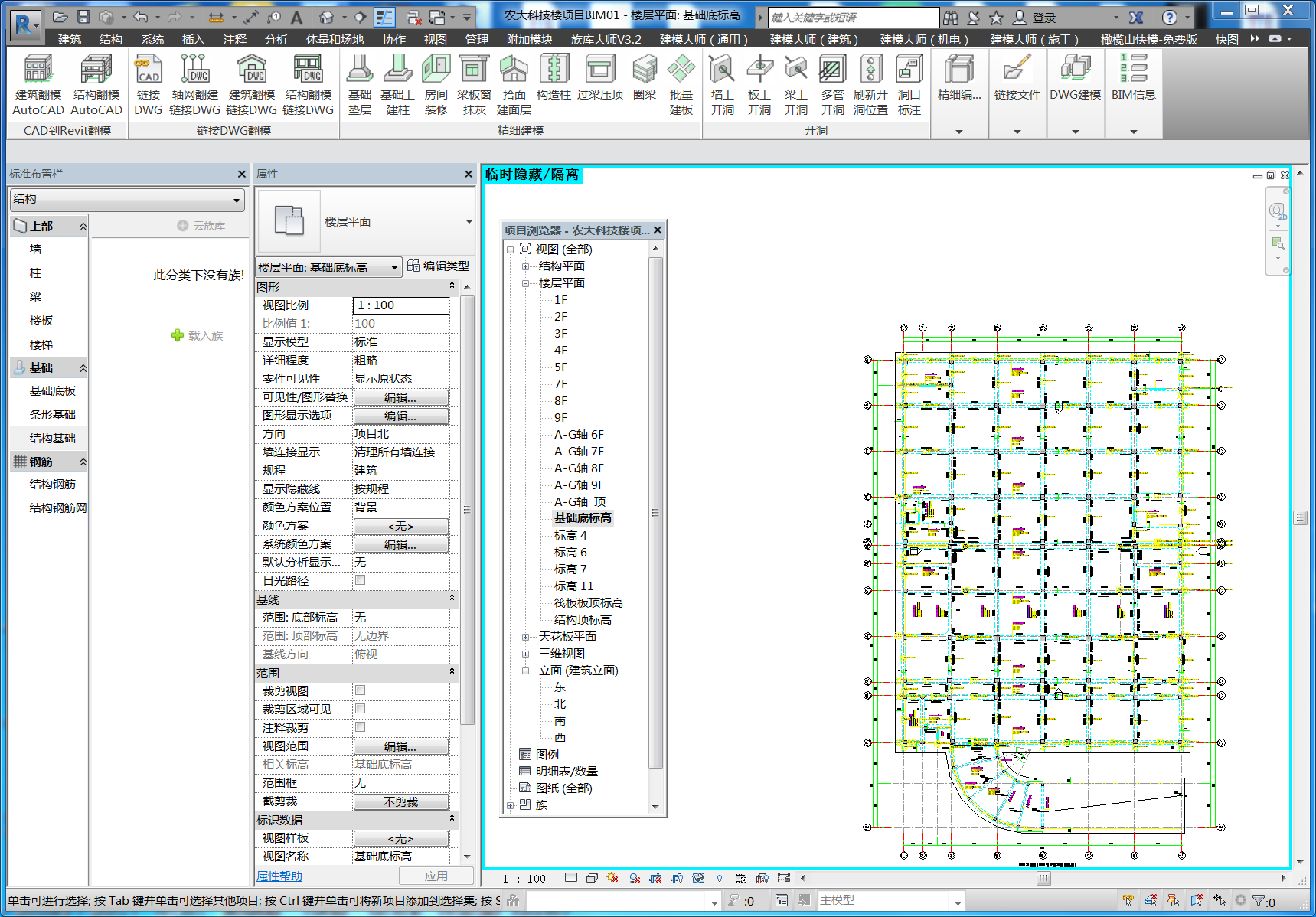Click the 视图比例 1 : 100 field
The image size is (1316, 917).
point(401,305)
